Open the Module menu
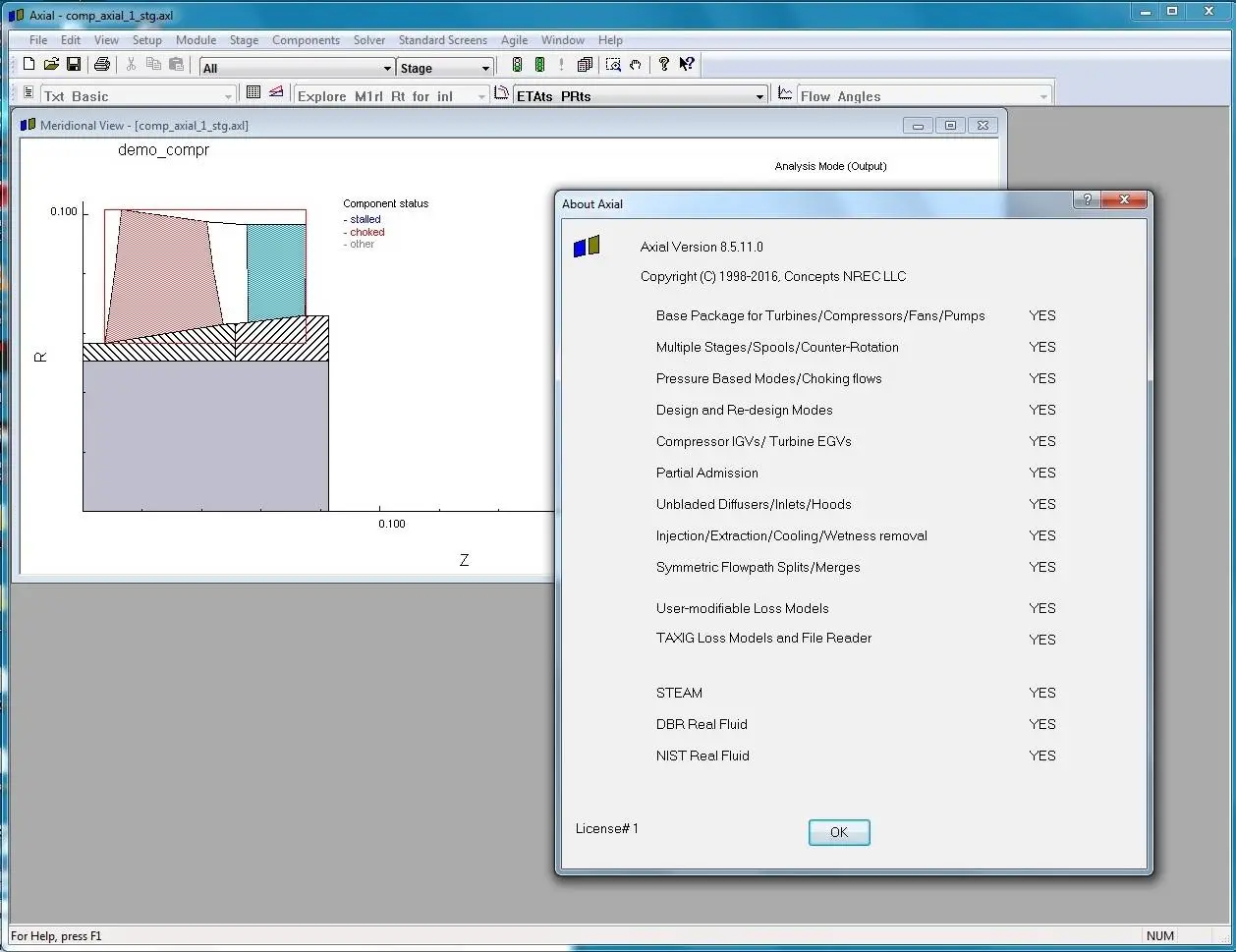 197,40
